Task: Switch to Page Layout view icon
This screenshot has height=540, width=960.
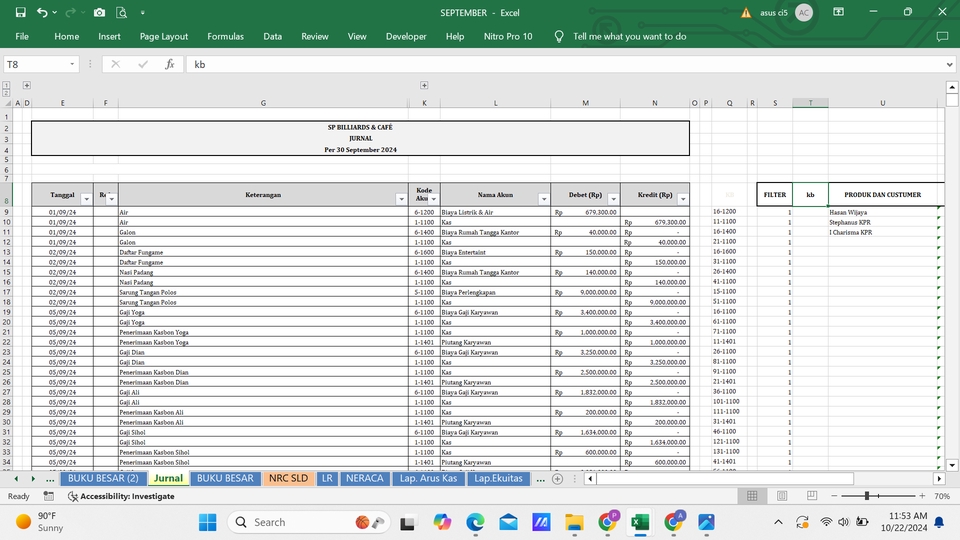Action: click(782, 496)
